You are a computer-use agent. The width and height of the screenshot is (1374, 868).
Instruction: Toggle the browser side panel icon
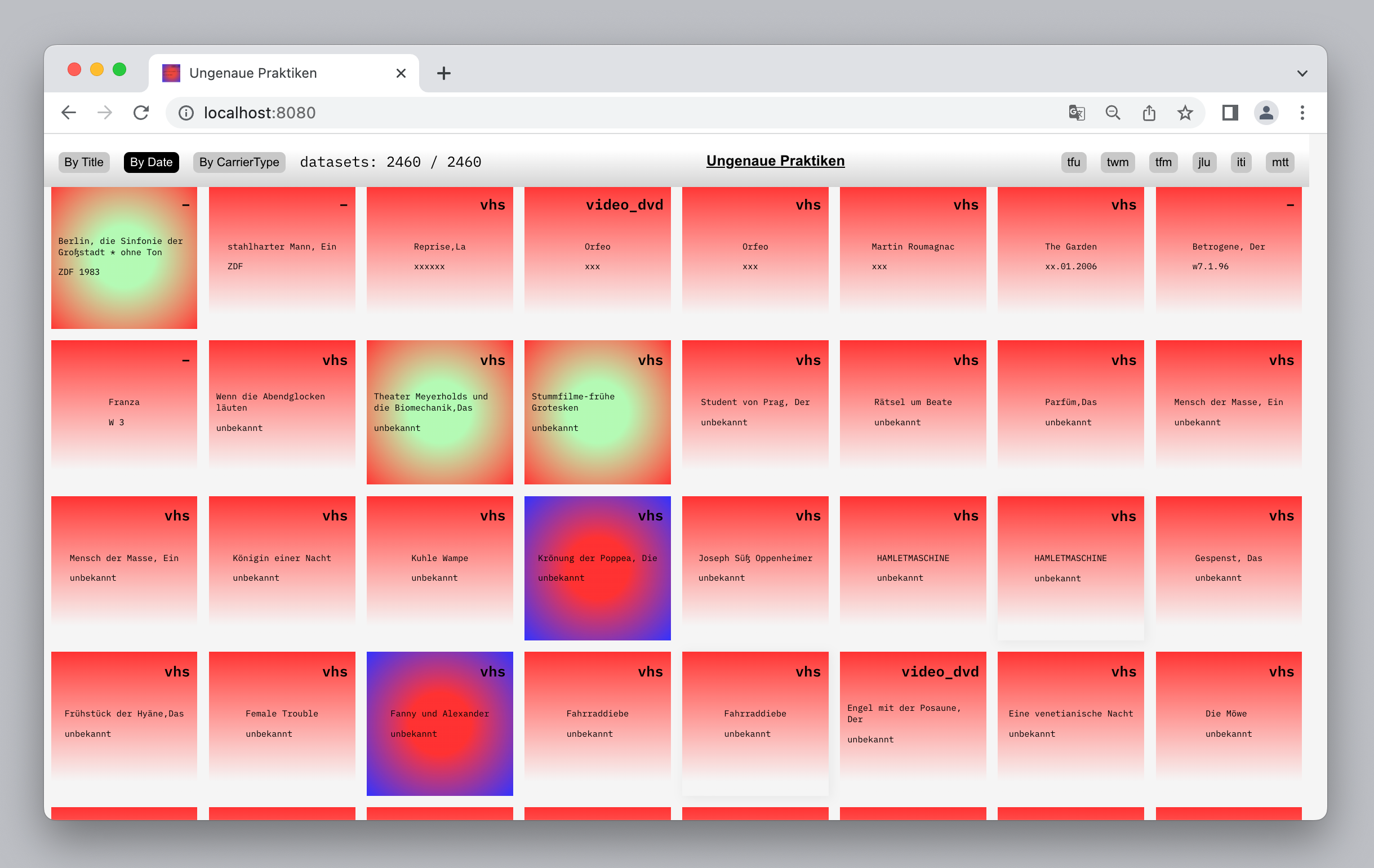[1230, 113]
